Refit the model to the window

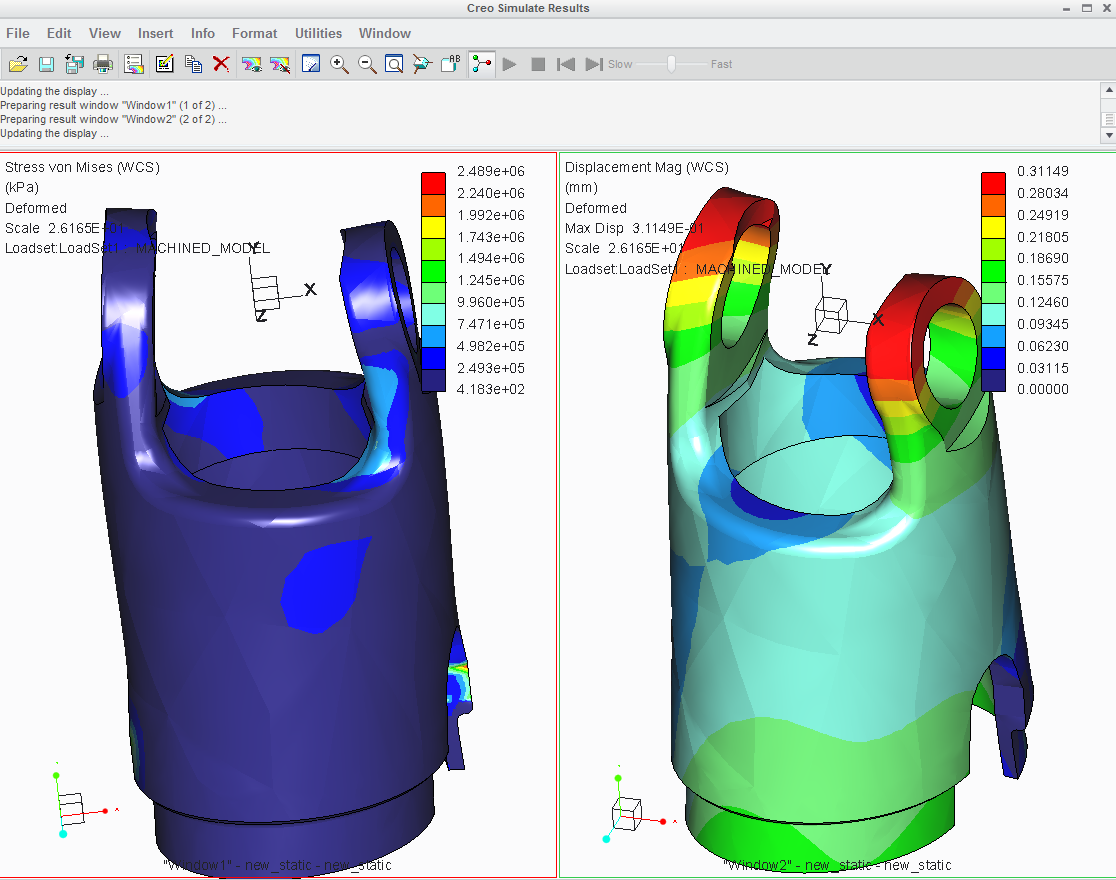click(394, 64)
